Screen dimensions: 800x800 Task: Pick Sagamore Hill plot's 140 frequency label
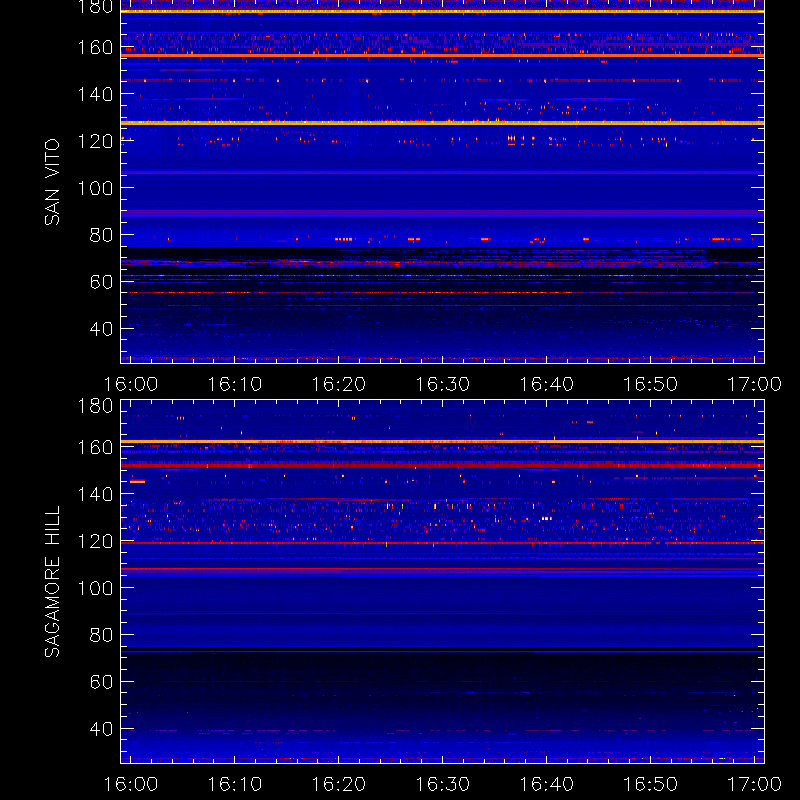(x=95, y=494)
